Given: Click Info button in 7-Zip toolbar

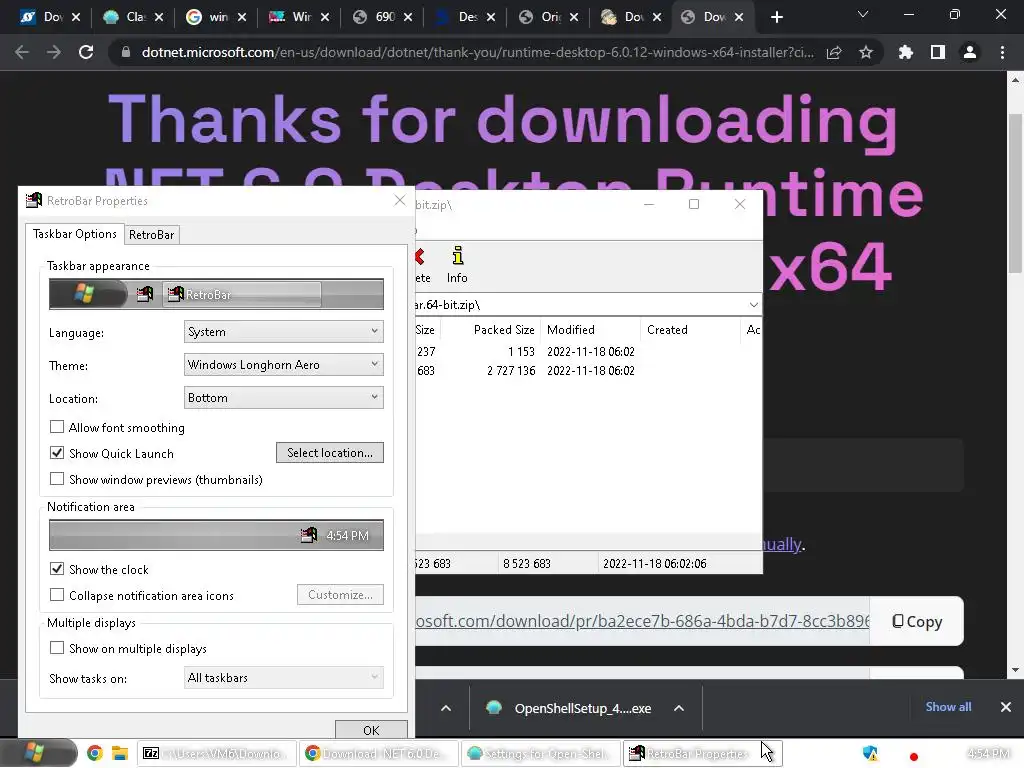Looking at the screenshot, I should [x=457, y=264].
